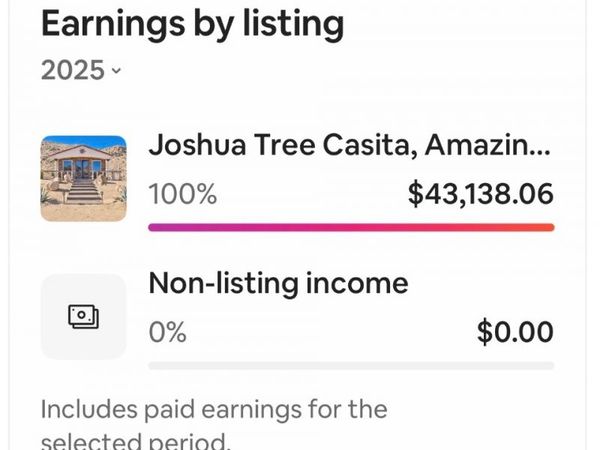
Task: Select the Non-listing income title
Action: [278, 283]
